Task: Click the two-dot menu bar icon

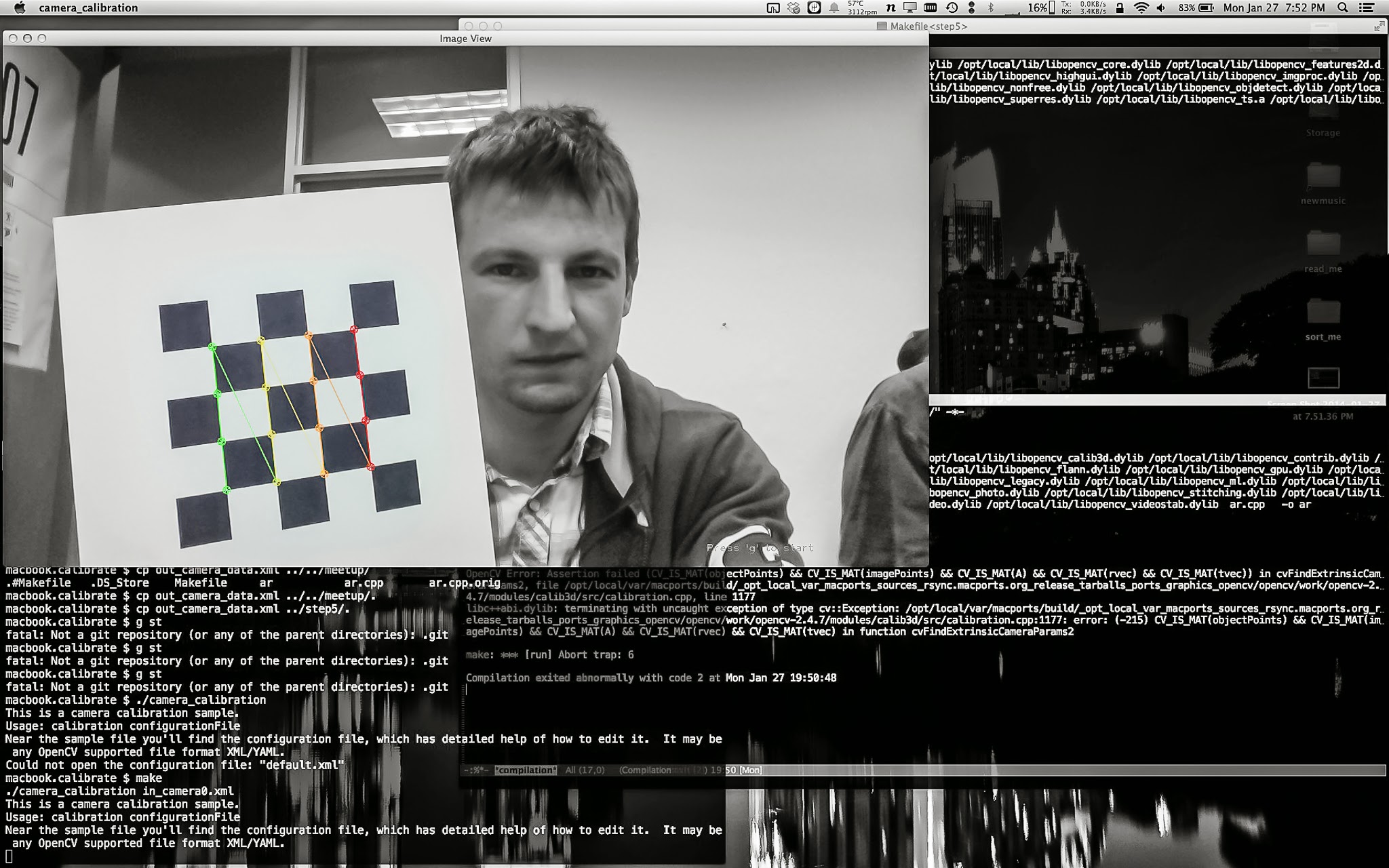Action: [x=971, y=8]
